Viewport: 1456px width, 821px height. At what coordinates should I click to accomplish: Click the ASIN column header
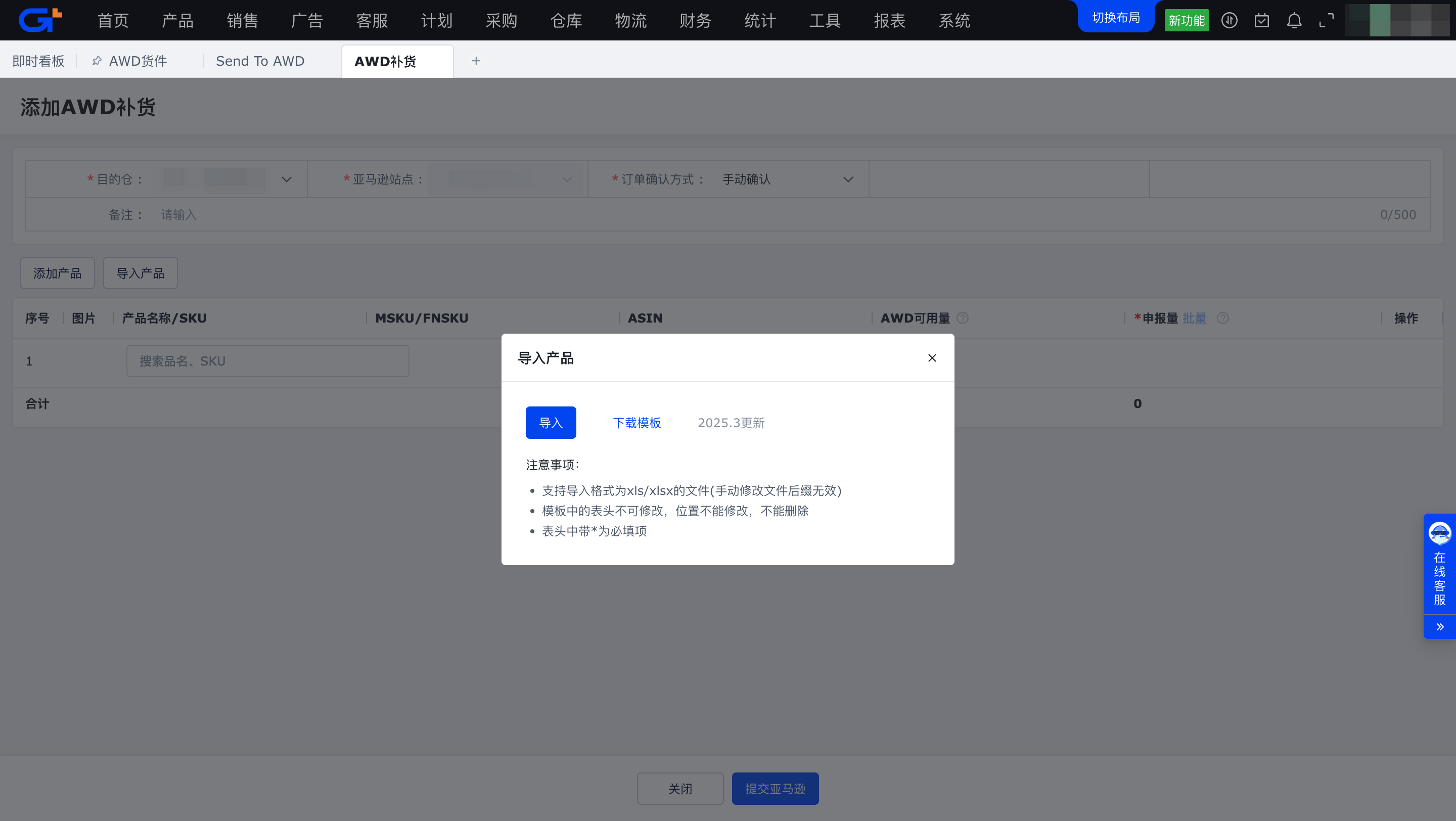pos(645,318)
